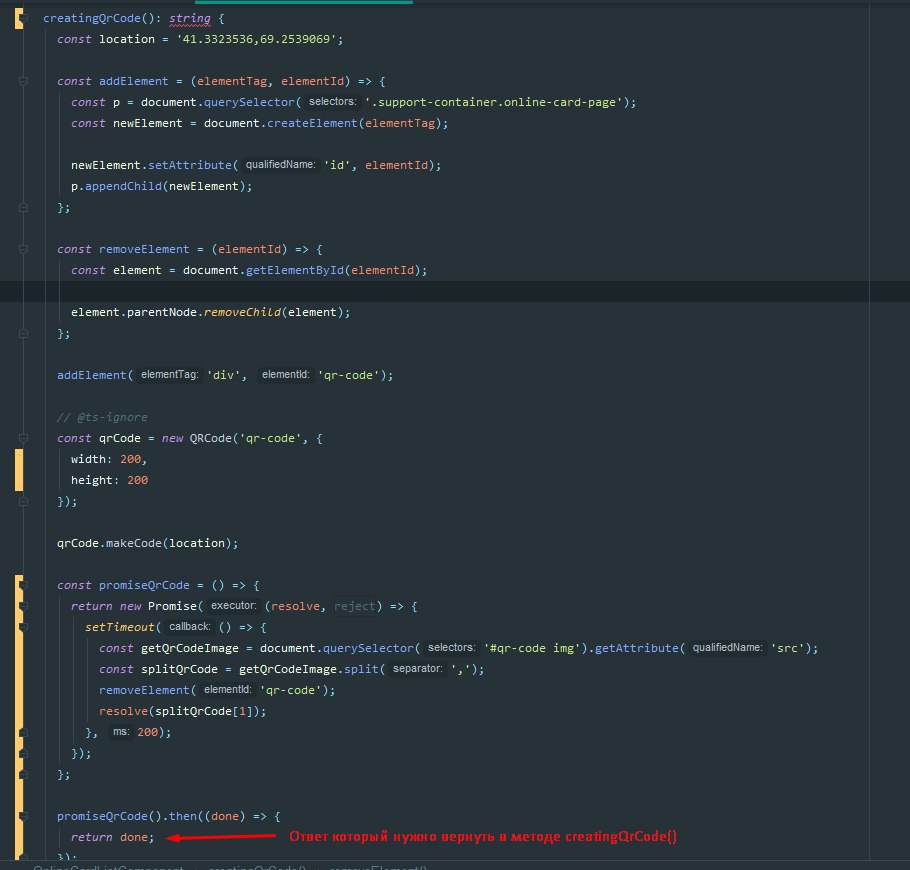Click the height value 200
Viewport: 910px width, 870px height.
pos(138,480)
